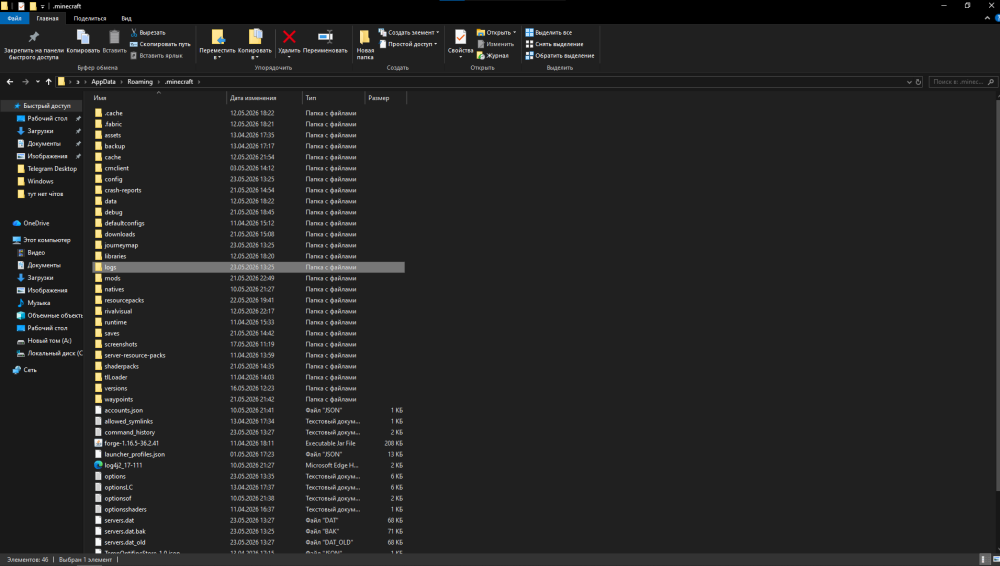Switch to Главная ribbon tab

47,19
